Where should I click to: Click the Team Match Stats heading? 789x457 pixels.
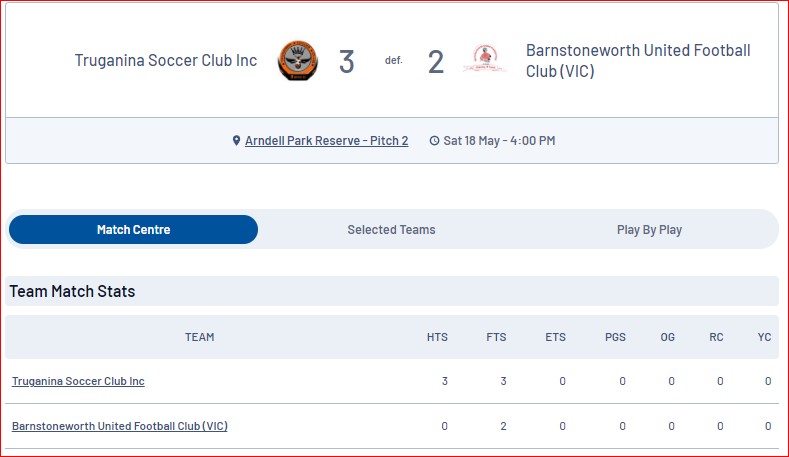(72, 291)
